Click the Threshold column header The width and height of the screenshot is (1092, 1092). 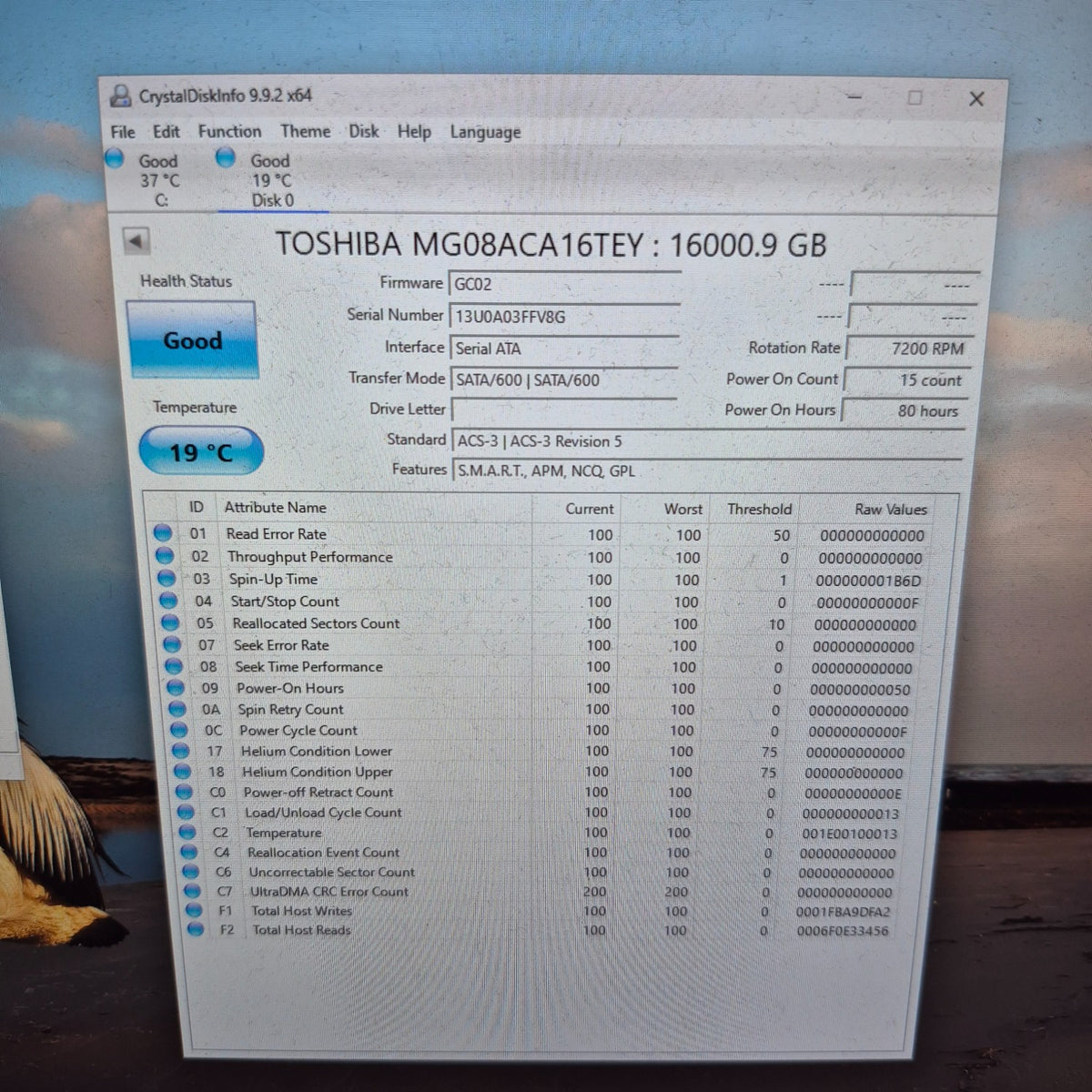759,510
